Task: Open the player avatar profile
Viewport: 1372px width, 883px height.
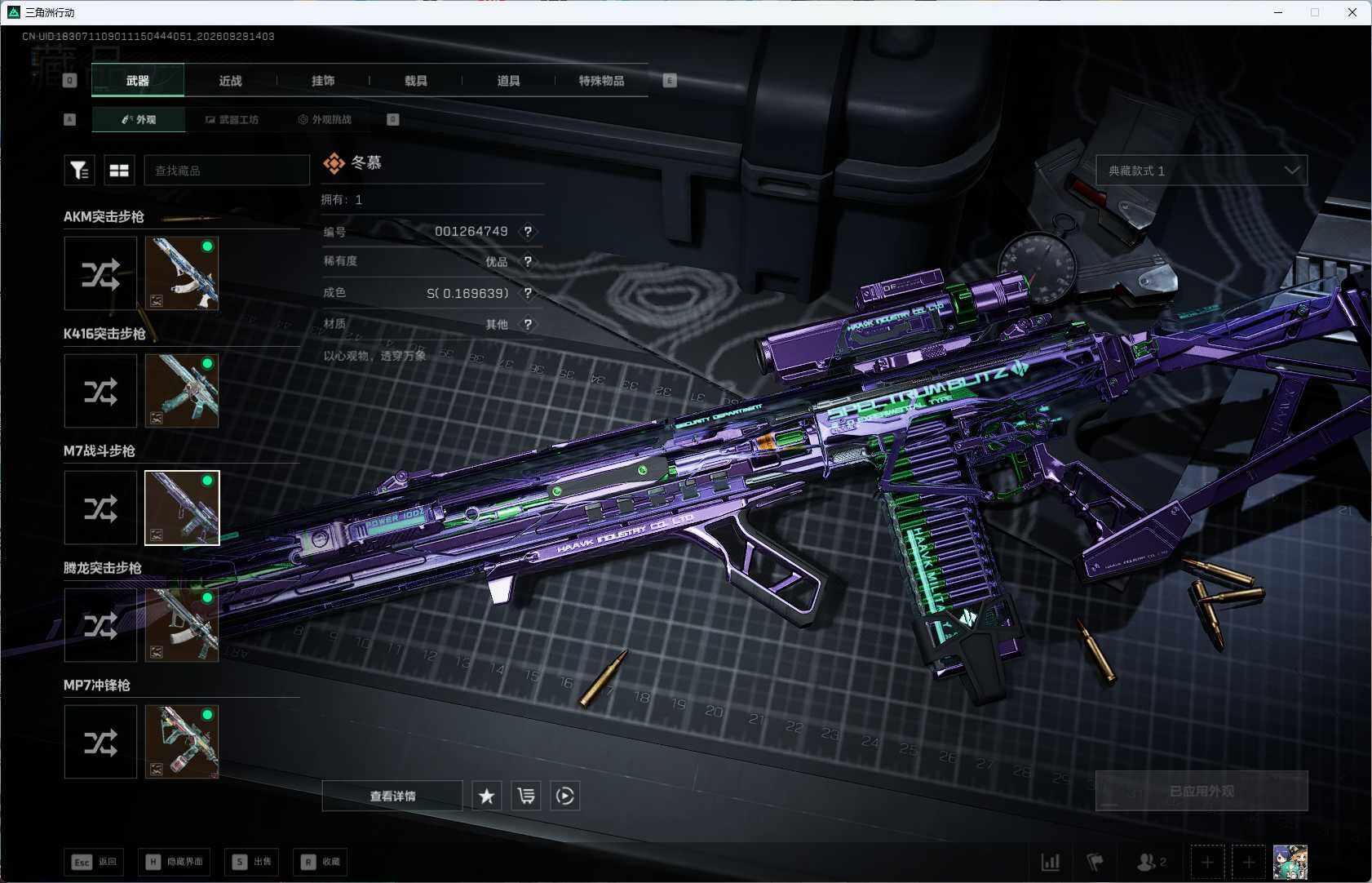Action: click(1290, 862)
